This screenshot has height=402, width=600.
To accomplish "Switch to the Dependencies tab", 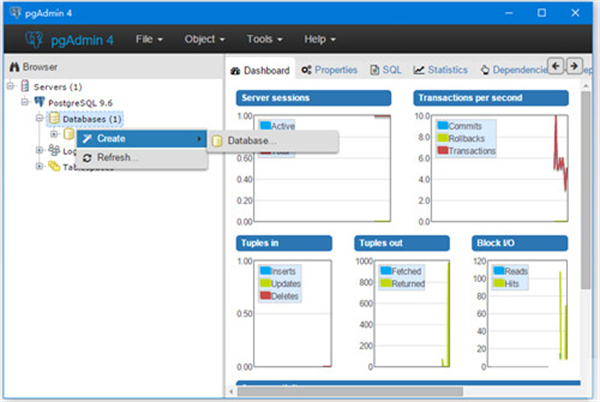I will click(513, 70).
